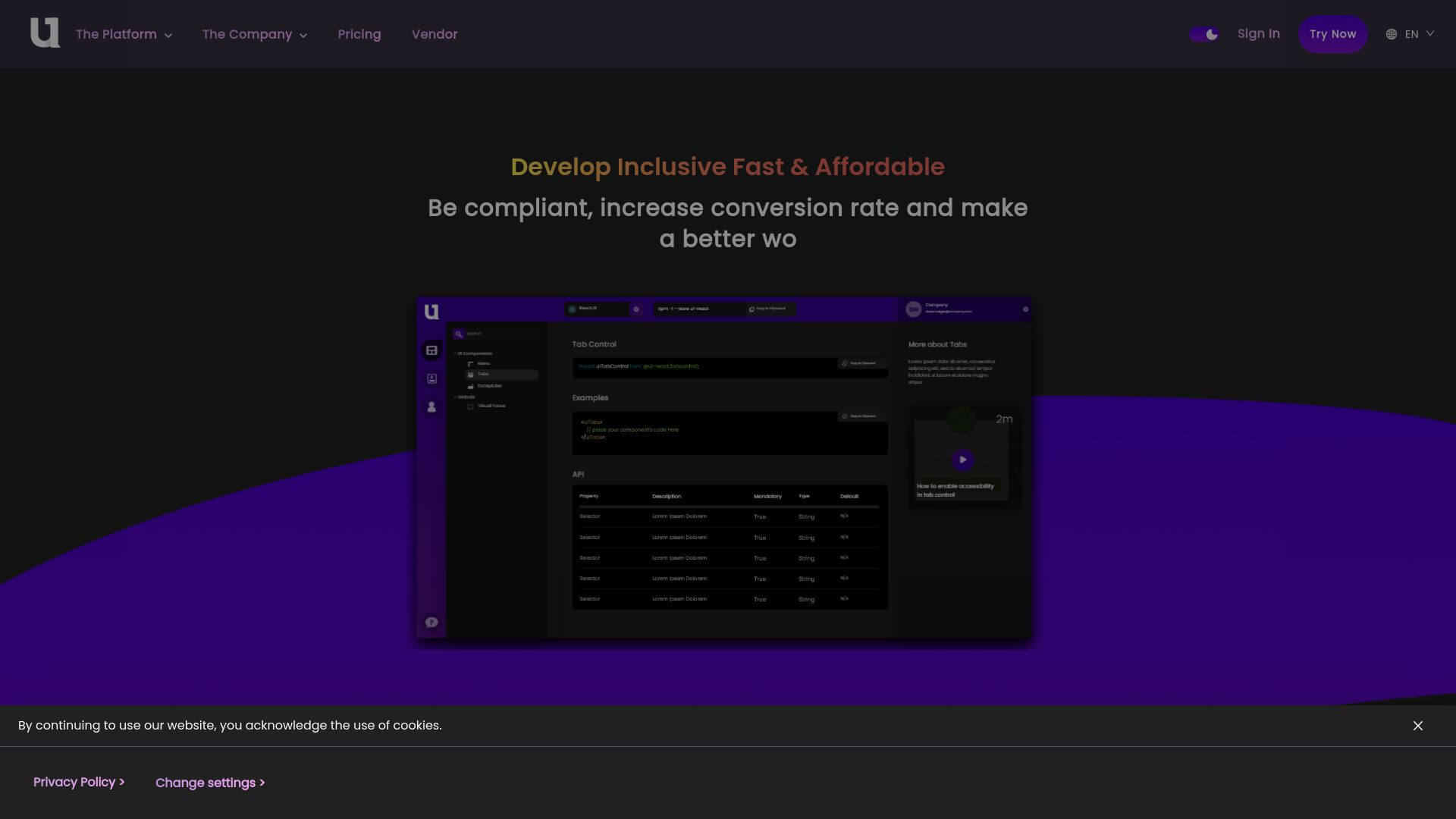The image size is (1456, 819).
Task: Close the cookie notice banner
Action: 1417,726
